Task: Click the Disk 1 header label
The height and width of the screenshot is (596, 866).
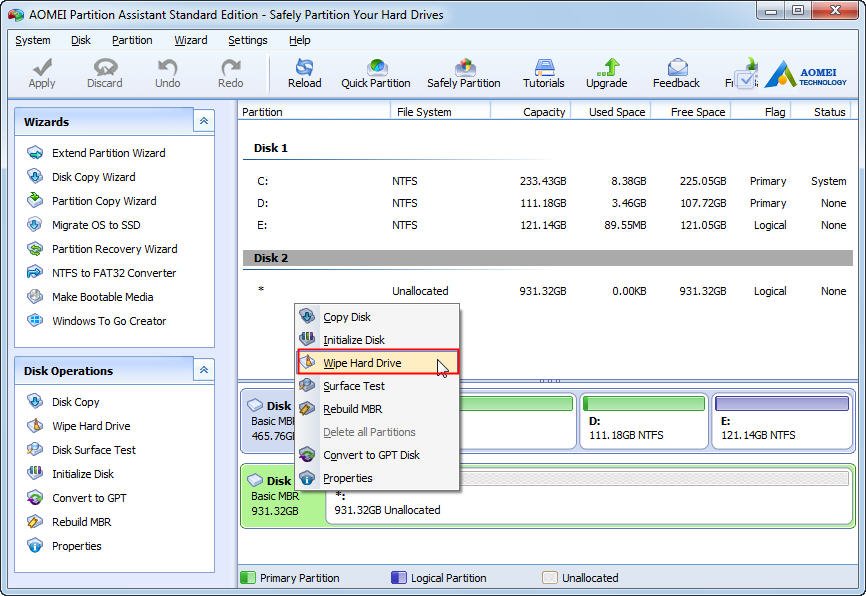Action: (271, 148)
